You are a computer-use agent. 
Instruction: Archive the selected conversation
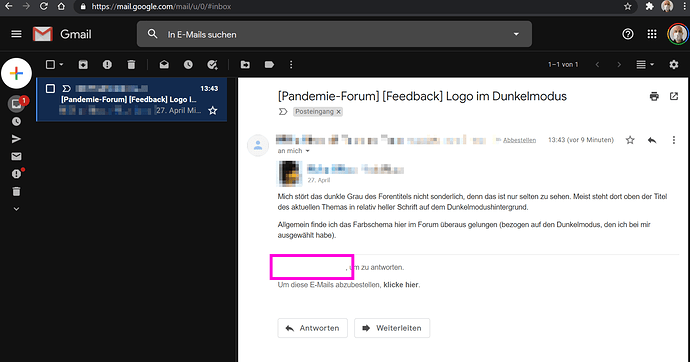point(83,65)
